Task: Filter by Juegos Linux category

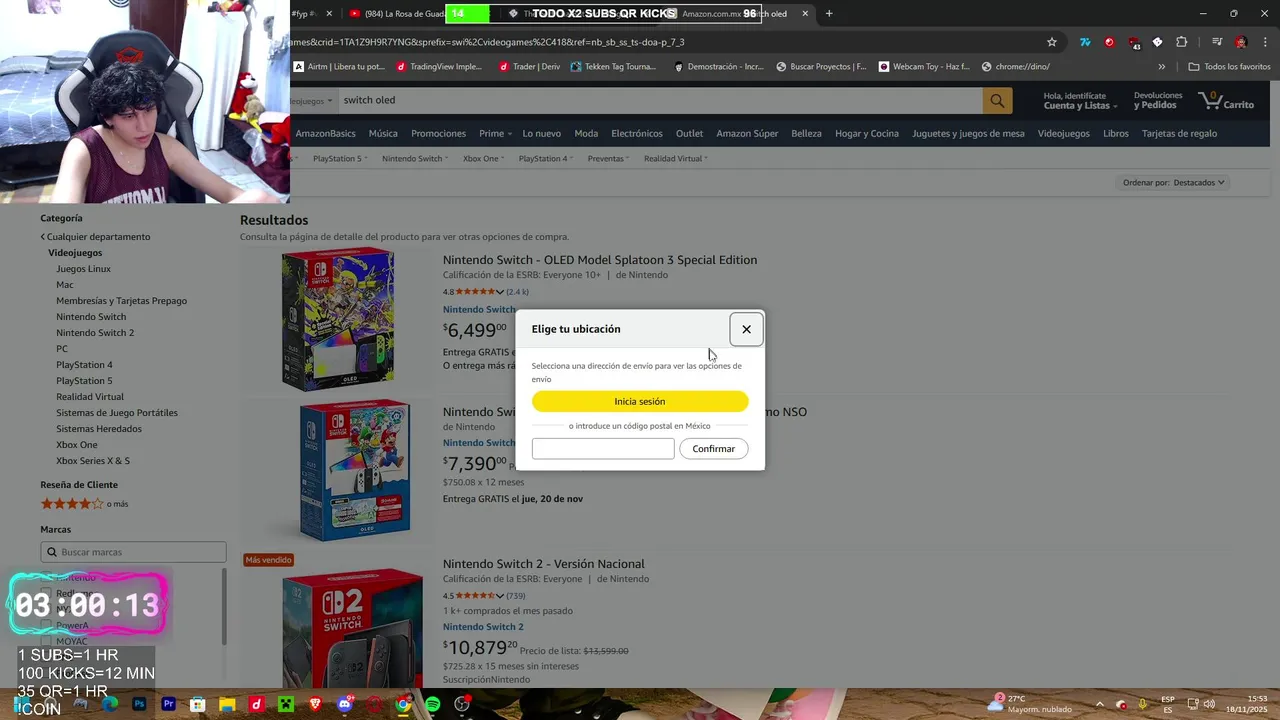Action: pyautogui.click(x=83, y=269)
